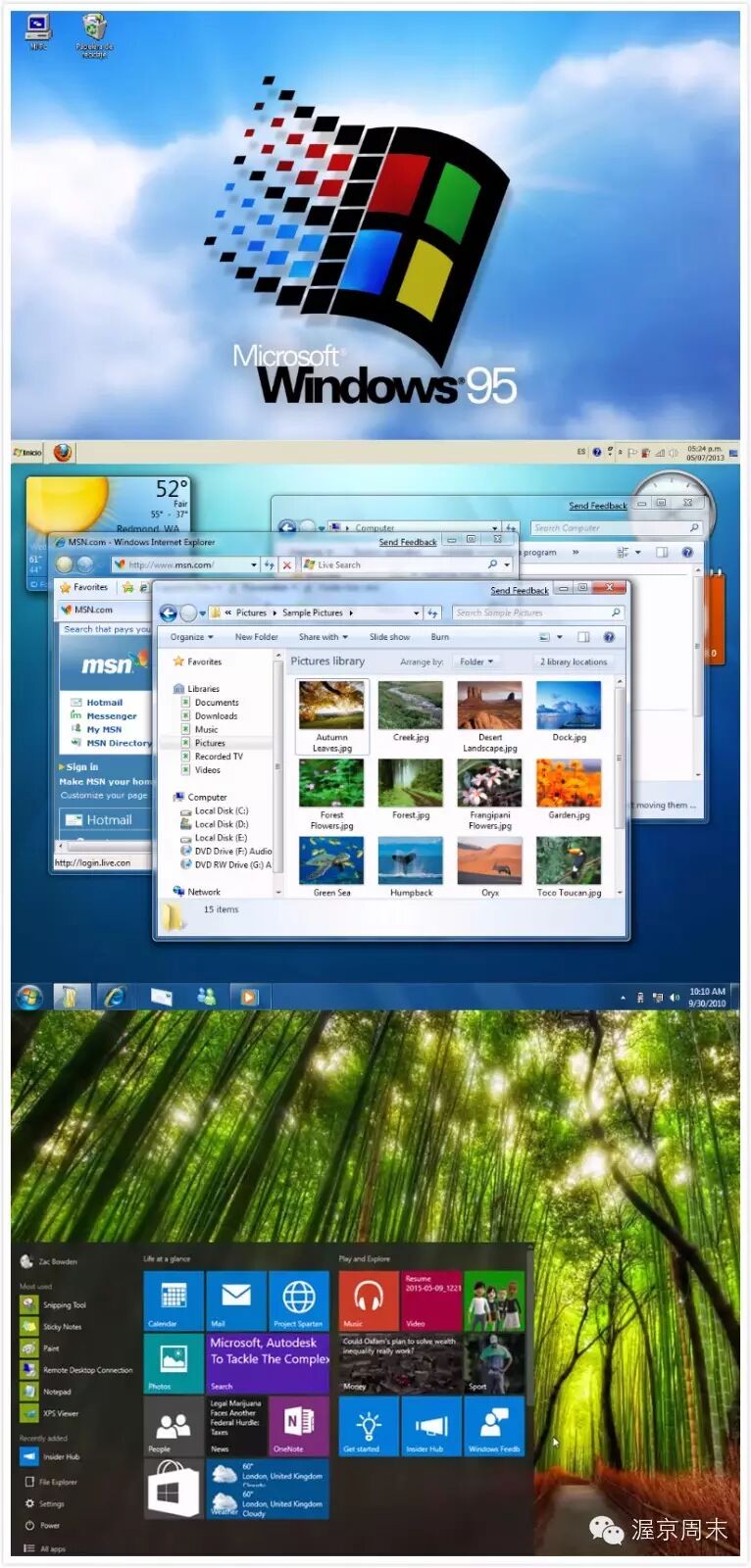
Task: Click the Search Computer field
Action: coord(617,527)
